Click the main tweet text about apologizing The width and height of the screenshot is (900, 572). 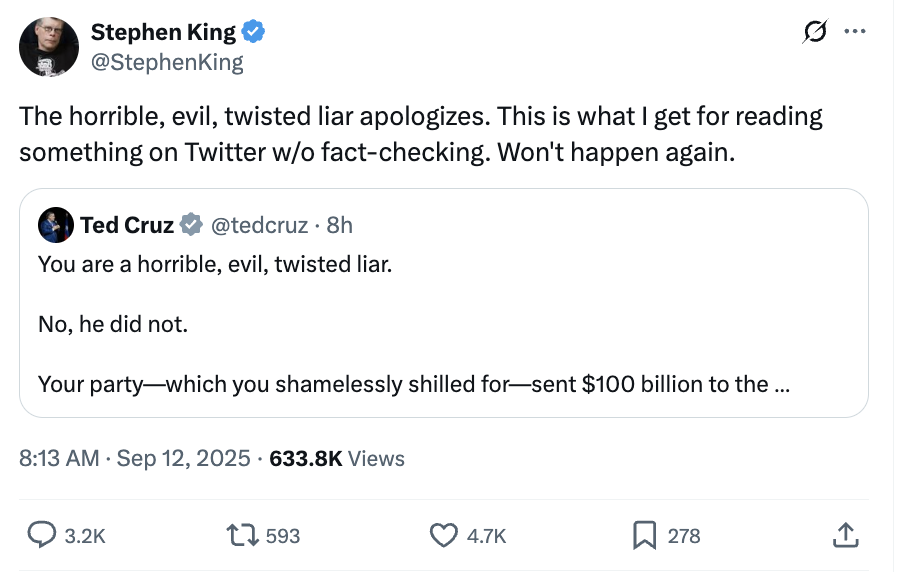[420, 134]
